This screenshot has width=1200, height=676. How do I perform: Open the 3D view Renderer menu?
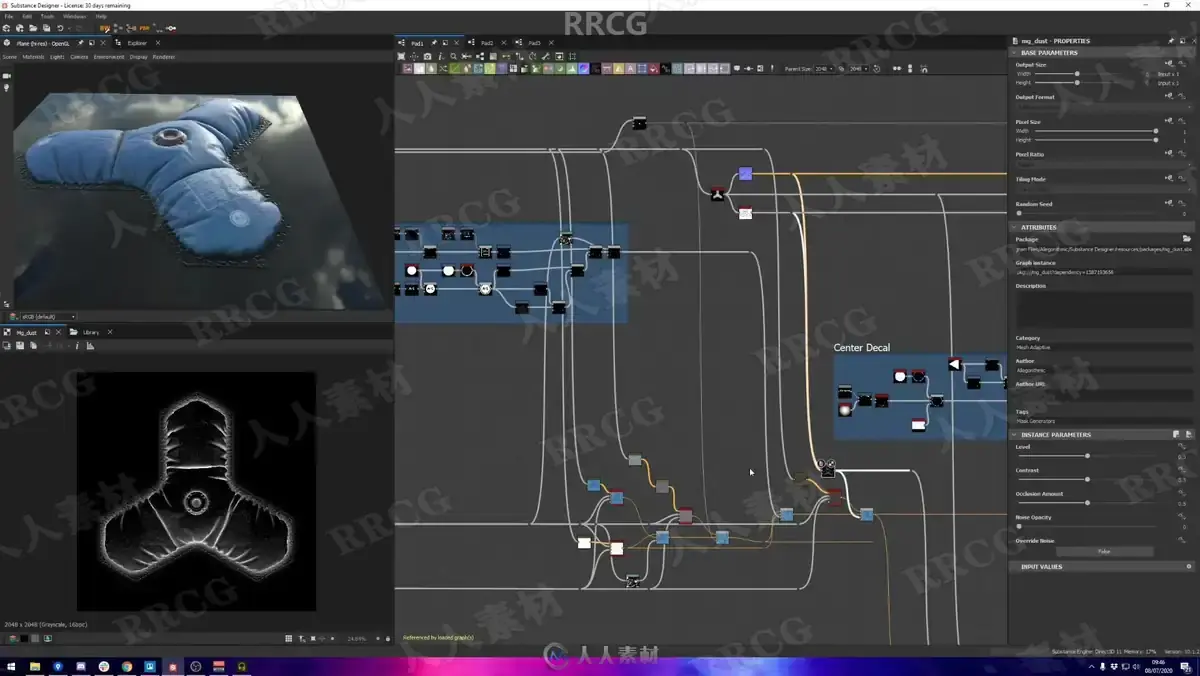pos(164,57)
